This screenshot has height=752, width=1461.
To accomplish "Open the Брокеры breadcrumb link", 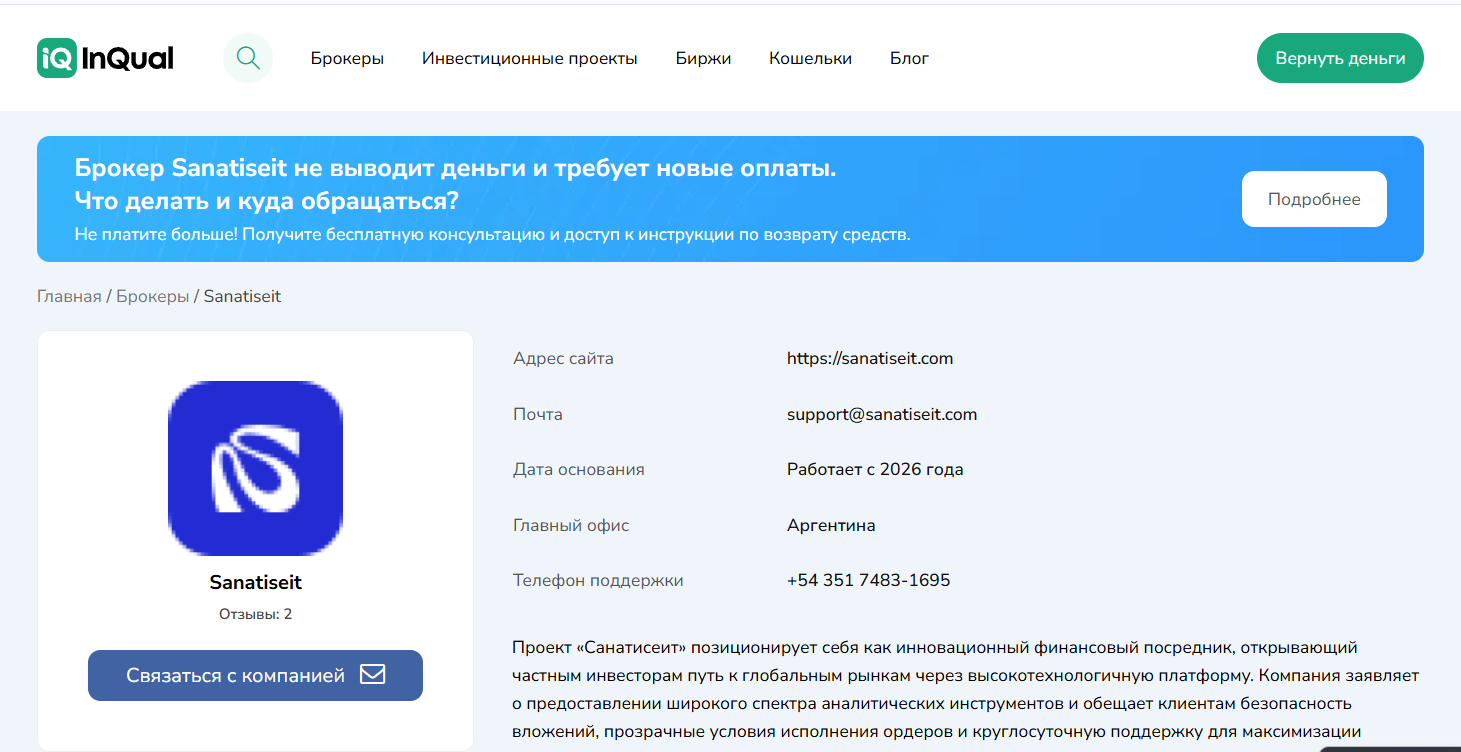I will [152, 296].
